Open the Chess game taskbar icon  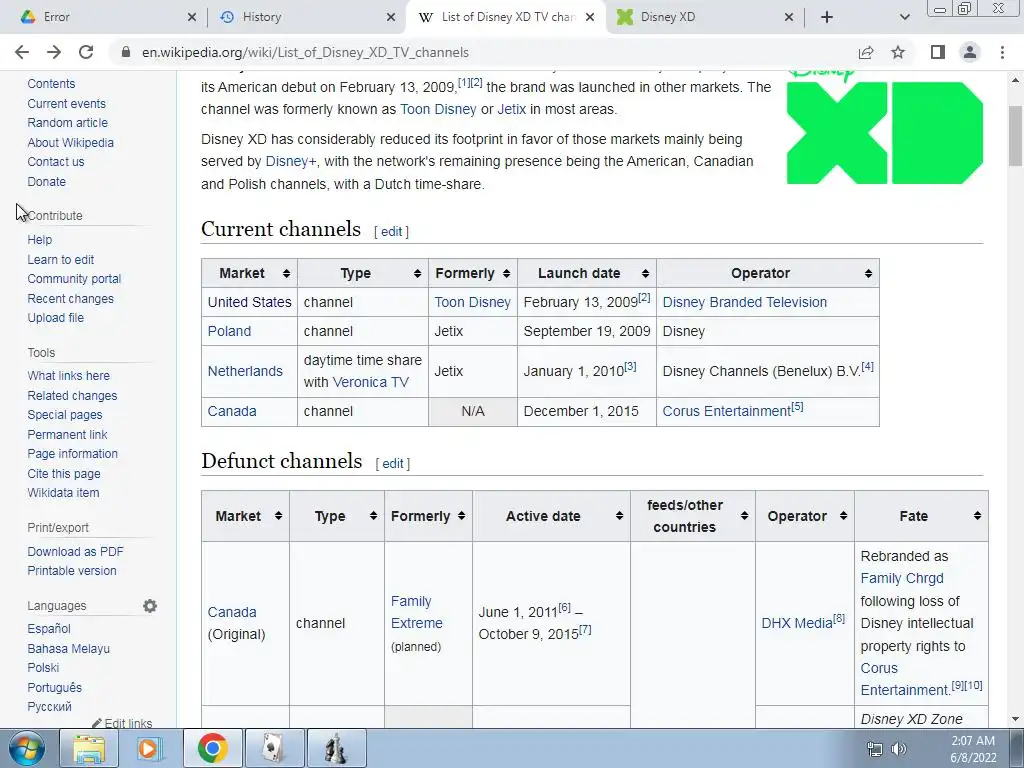[336, 748]
